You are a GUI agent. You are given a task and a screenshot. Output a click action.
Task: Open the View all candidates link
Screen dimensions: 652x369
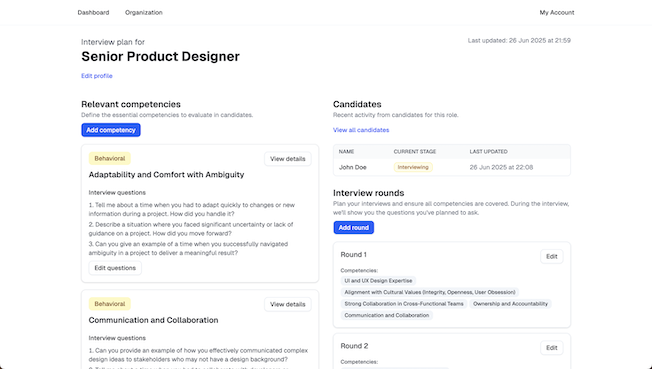[x=361, y=130]
